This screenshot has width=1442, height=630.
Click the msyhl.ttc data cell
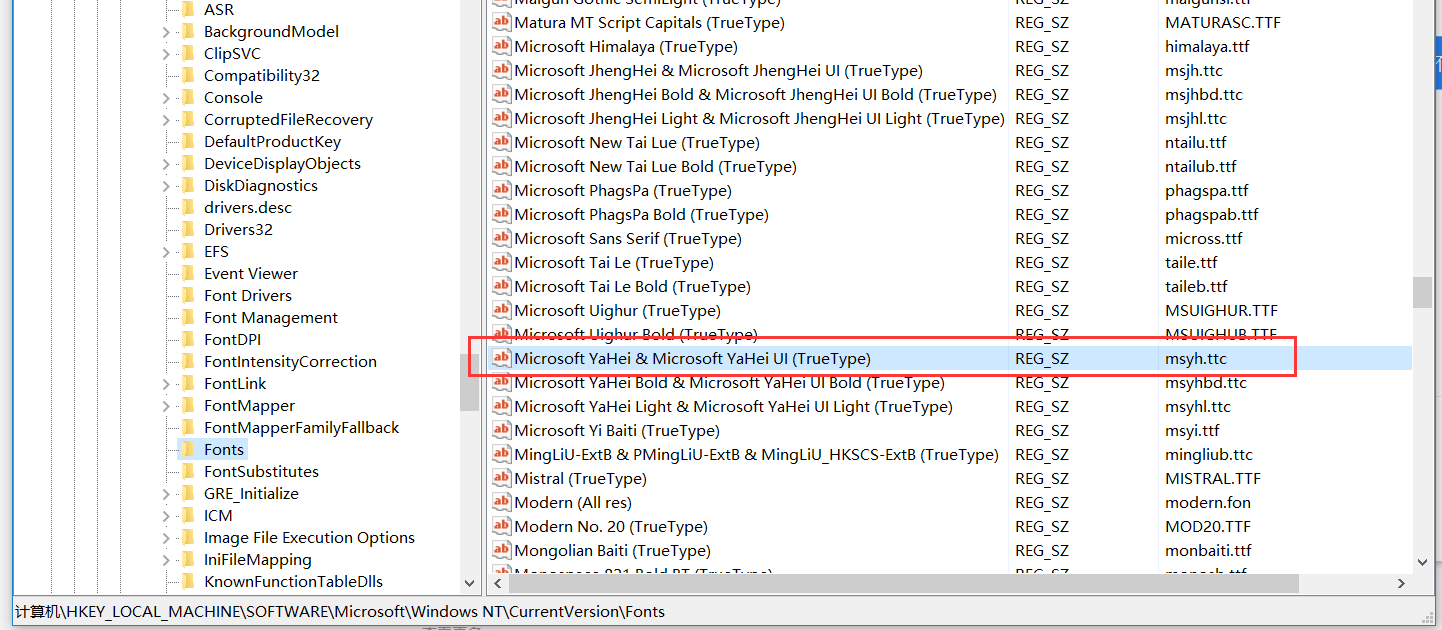(1197, 407)
